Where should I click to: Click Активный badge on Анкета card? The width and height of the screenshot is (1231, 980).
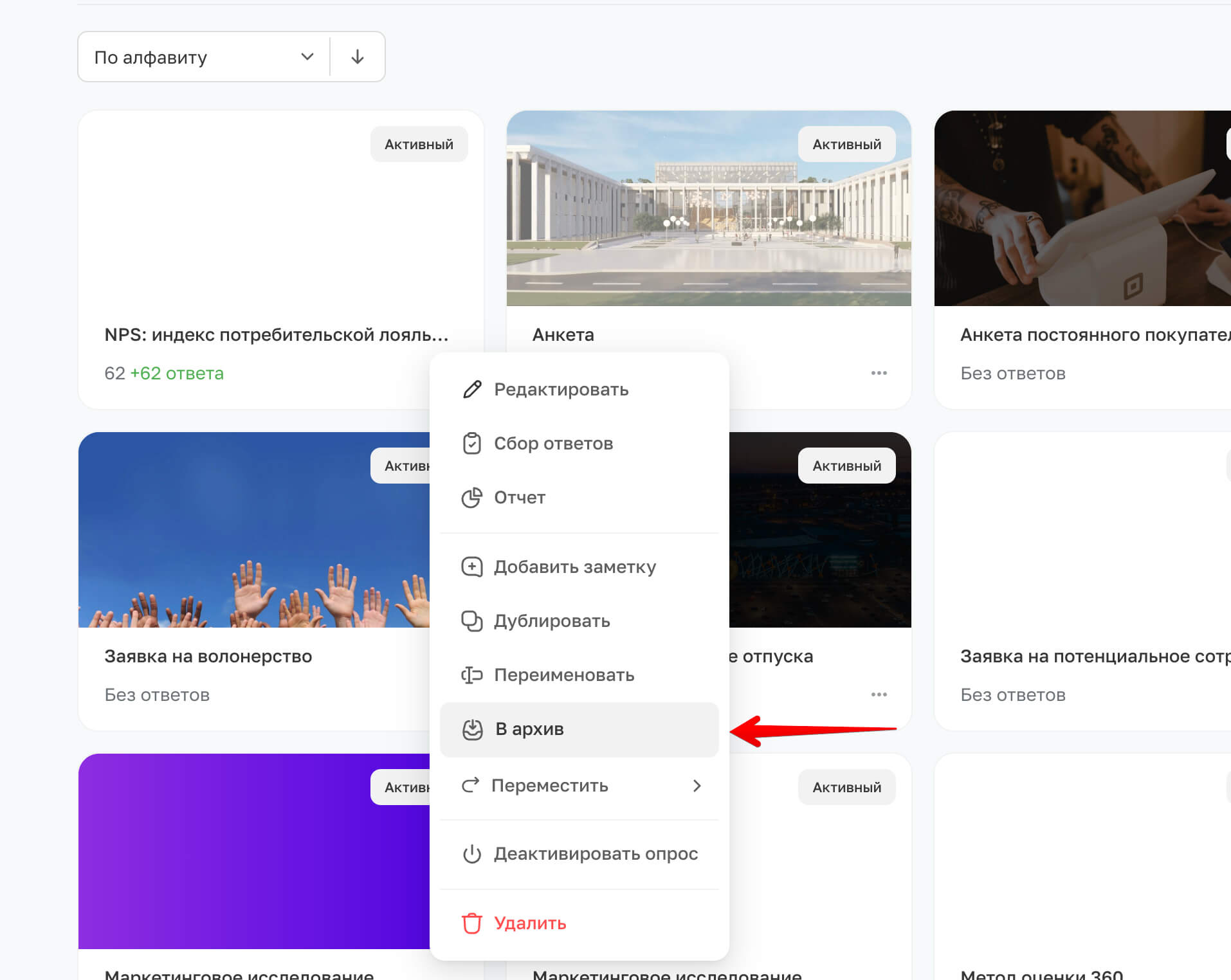pyautogui.click(x=846, y=144)
